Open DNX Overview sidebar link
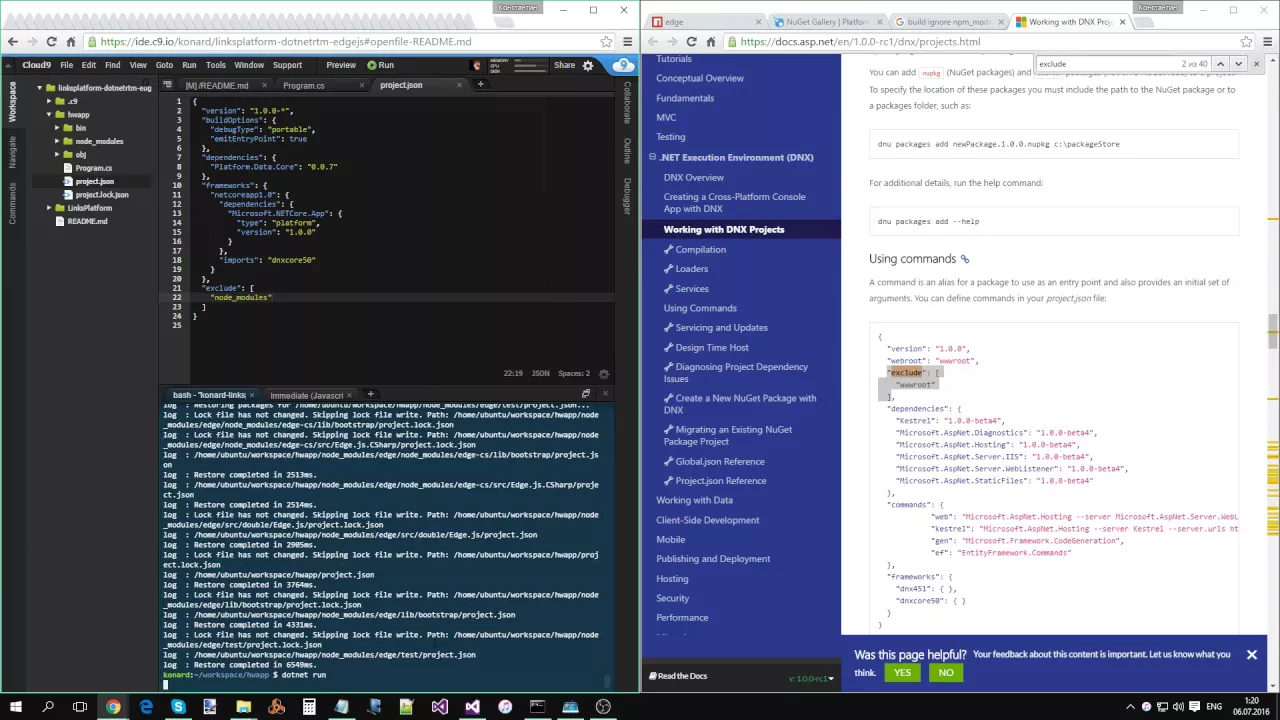Viewport: 1280px width, 720px height. coord(693,177)
